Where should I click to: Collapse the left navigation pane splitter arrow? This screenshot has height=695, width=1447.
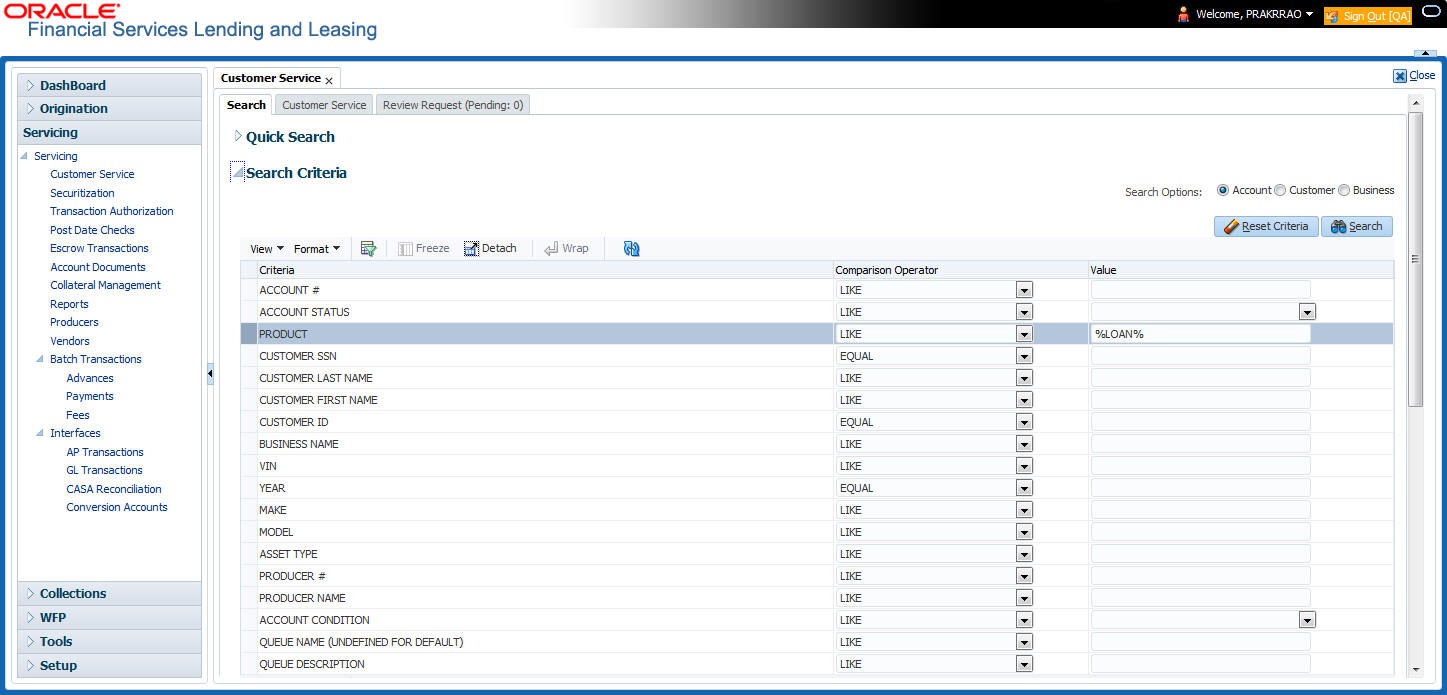[x=210, y=374]
